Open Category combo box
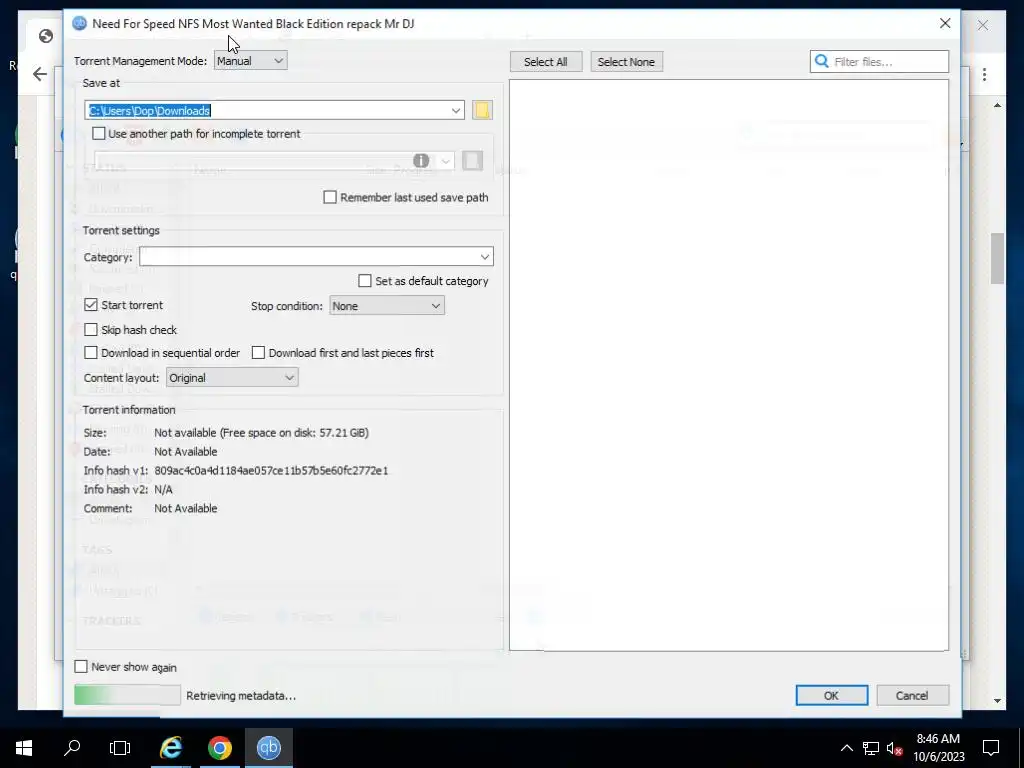Image resolution: width=1024 pixels, height=768 pixels. pyautogui.click(x=316, y=257)
